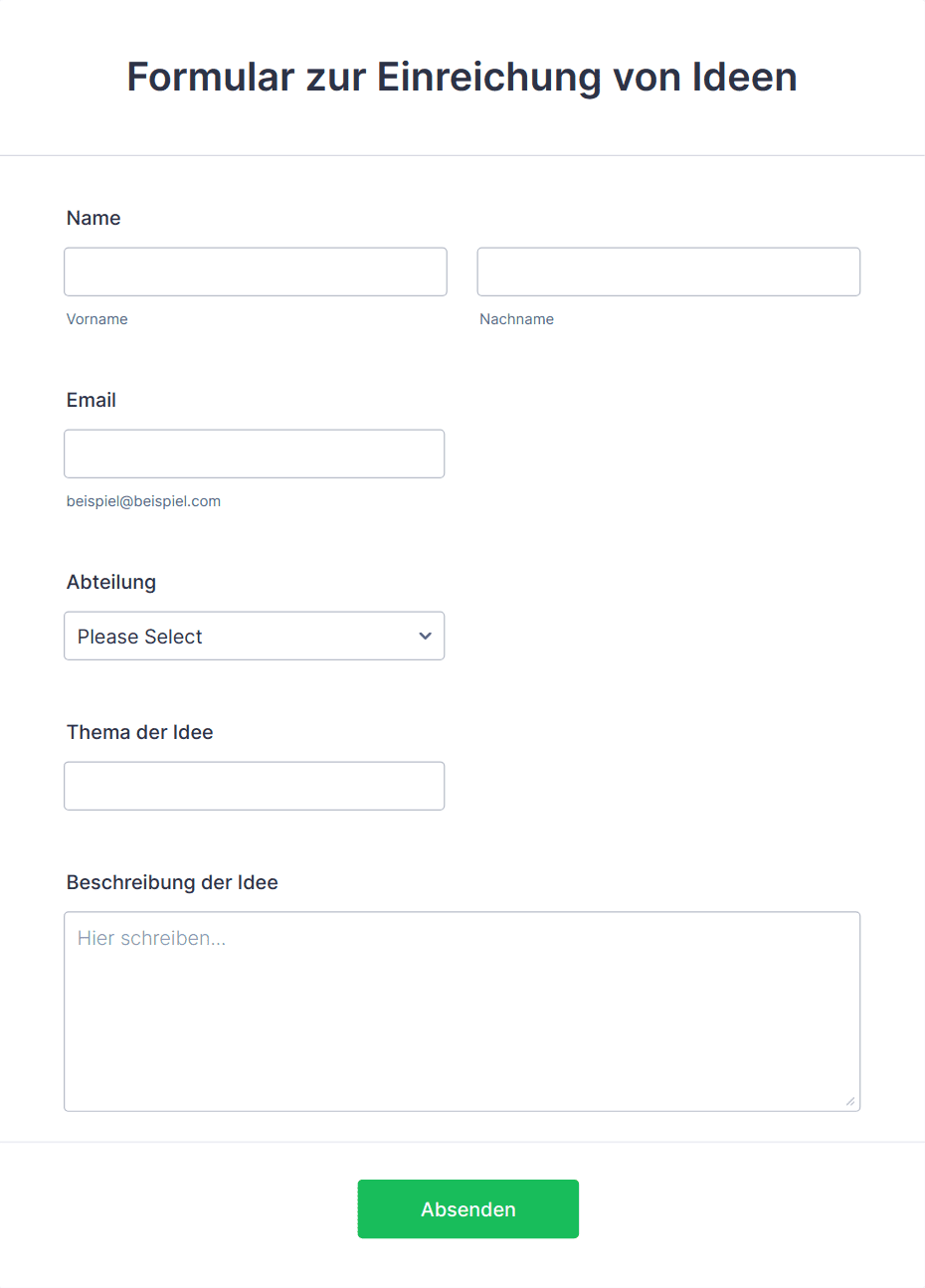Click the Vorname first name input field

(x=256, y=272)
